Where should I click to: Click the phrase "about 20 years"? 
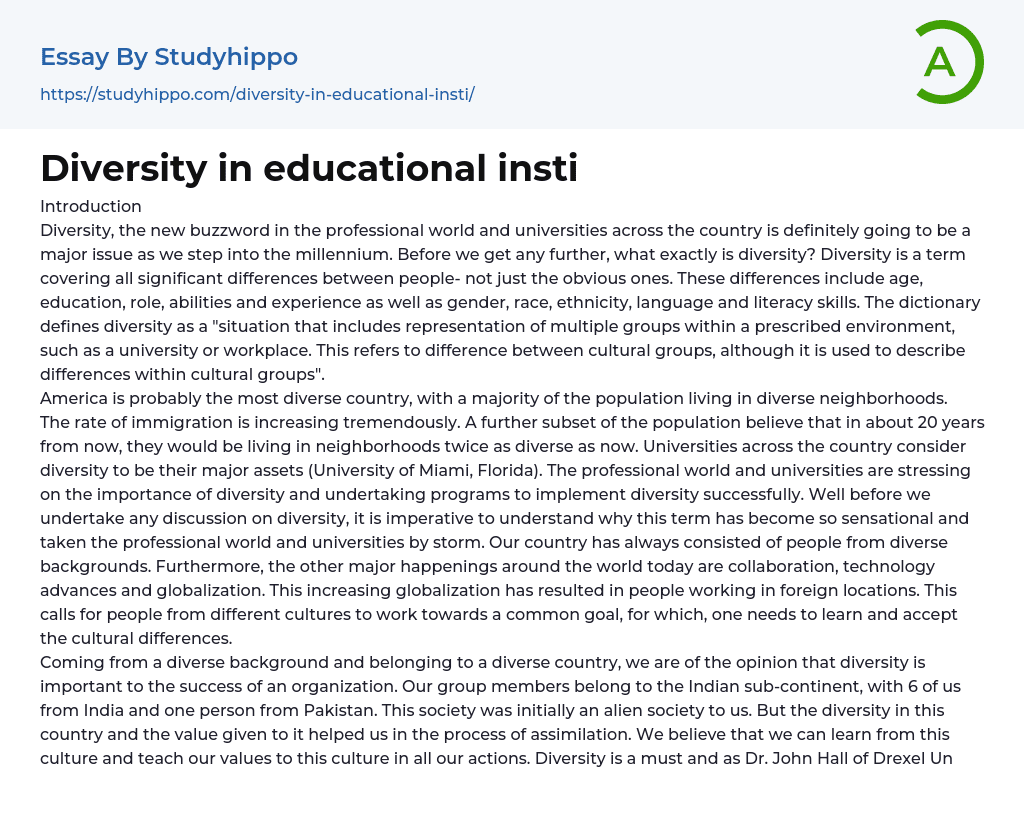930,422
